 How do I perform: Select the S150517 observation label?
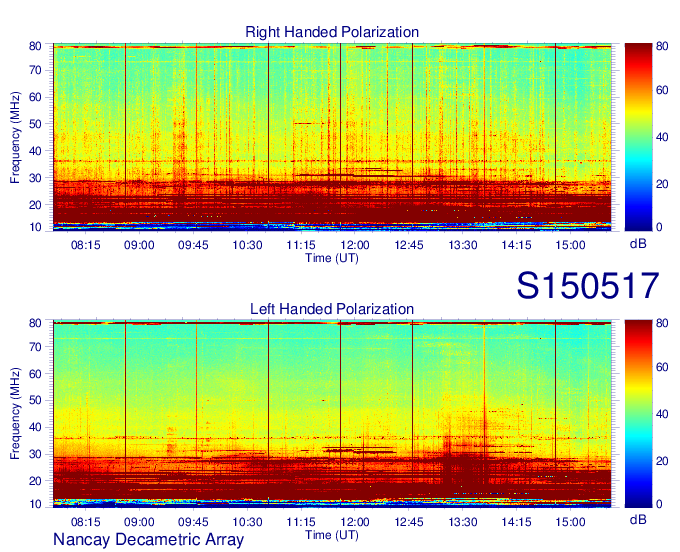(x=588, y=285)
